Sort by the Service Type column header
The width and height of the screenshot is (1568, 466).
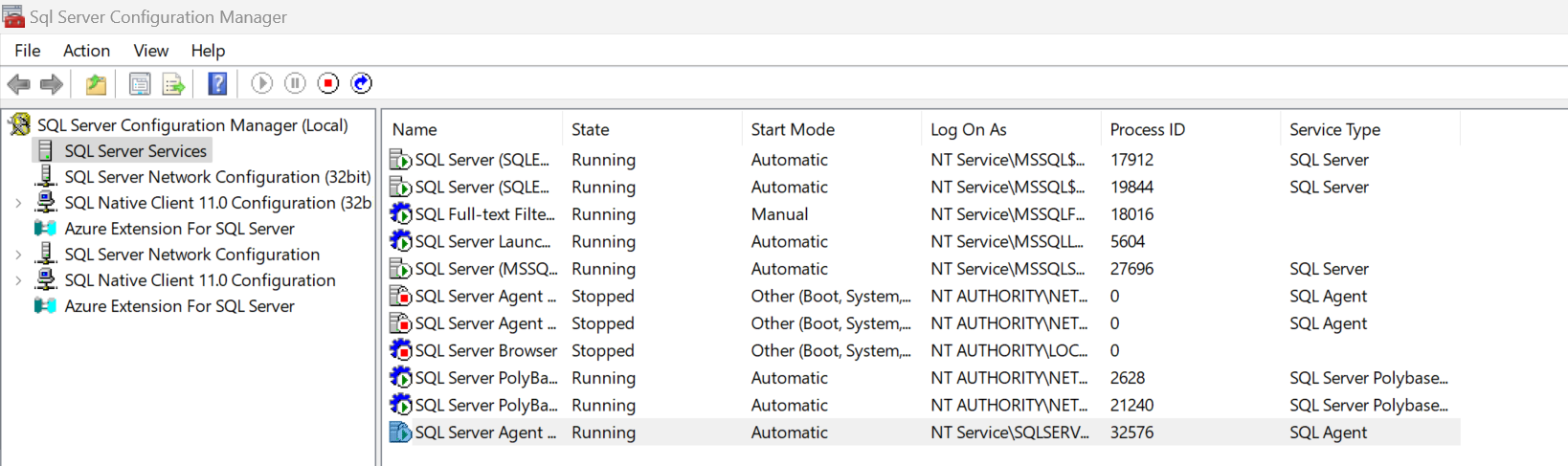[1334, 130]
